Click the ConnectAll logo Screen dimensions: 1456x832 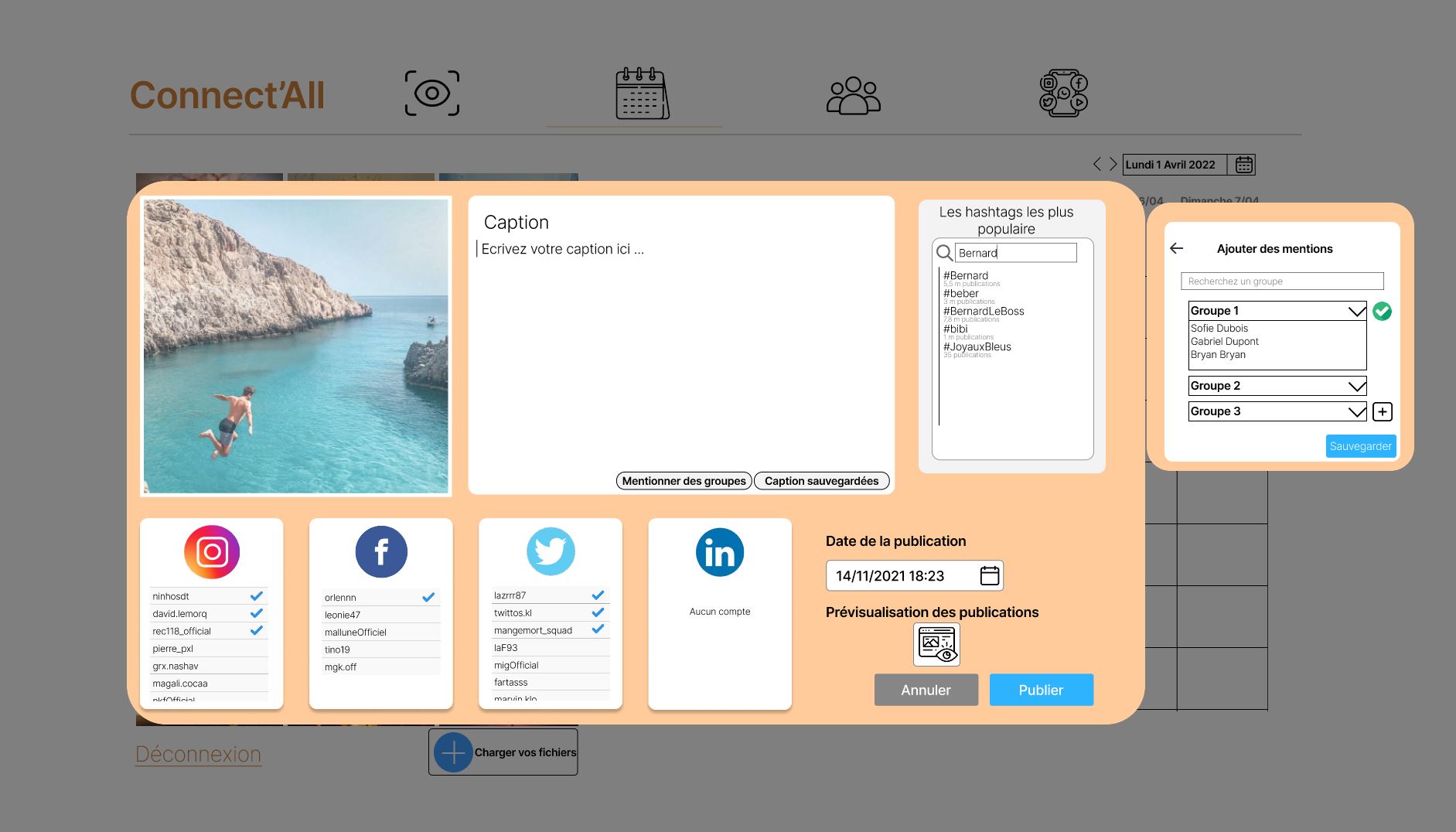pos(227,95)
